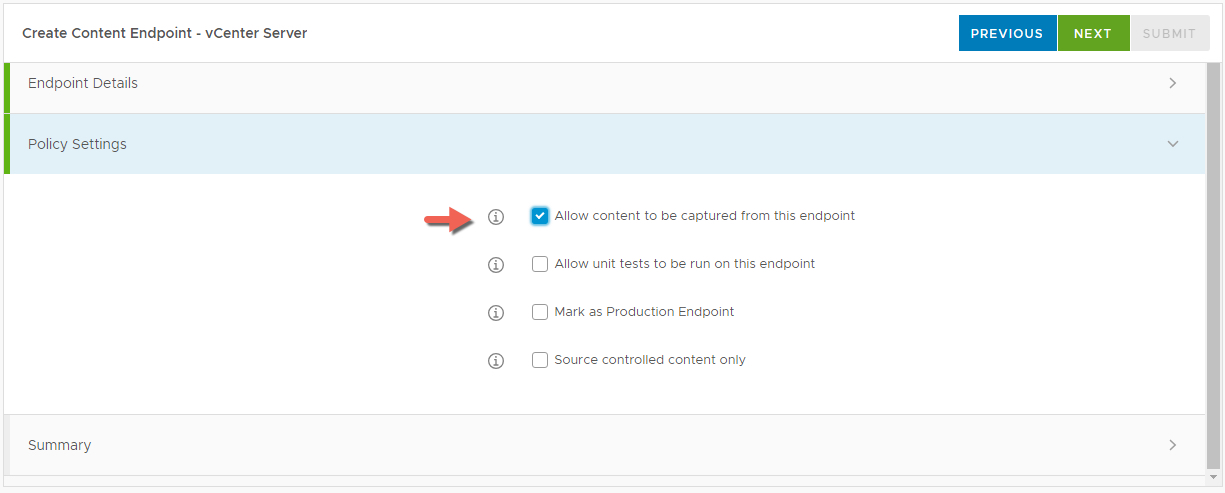Uncheck Allow content to be captured checkbox

click(540, 216)
